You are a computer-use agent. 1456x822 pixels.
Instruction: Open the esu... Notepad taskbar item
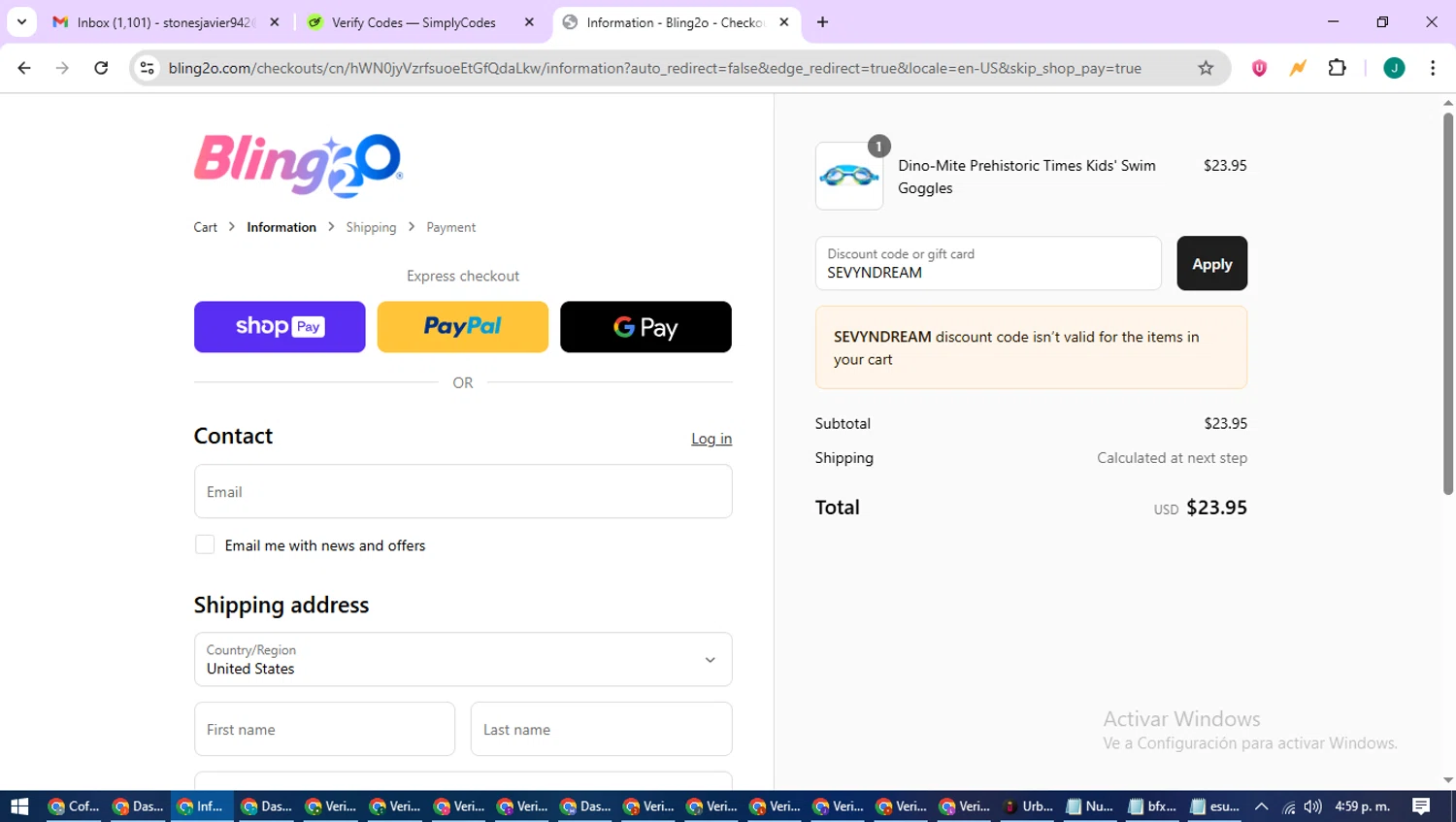[x=1215, y=806]
